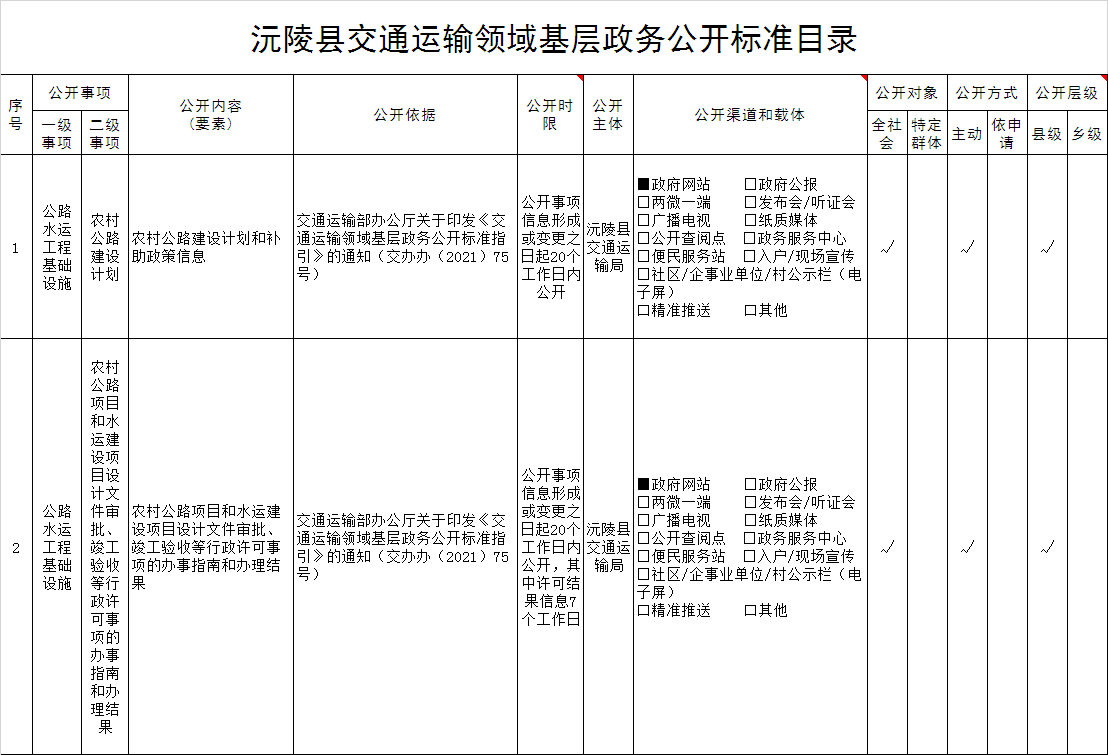Select the 其他 checkbox in row 2
1108x755 pixels.
(750, 610)
